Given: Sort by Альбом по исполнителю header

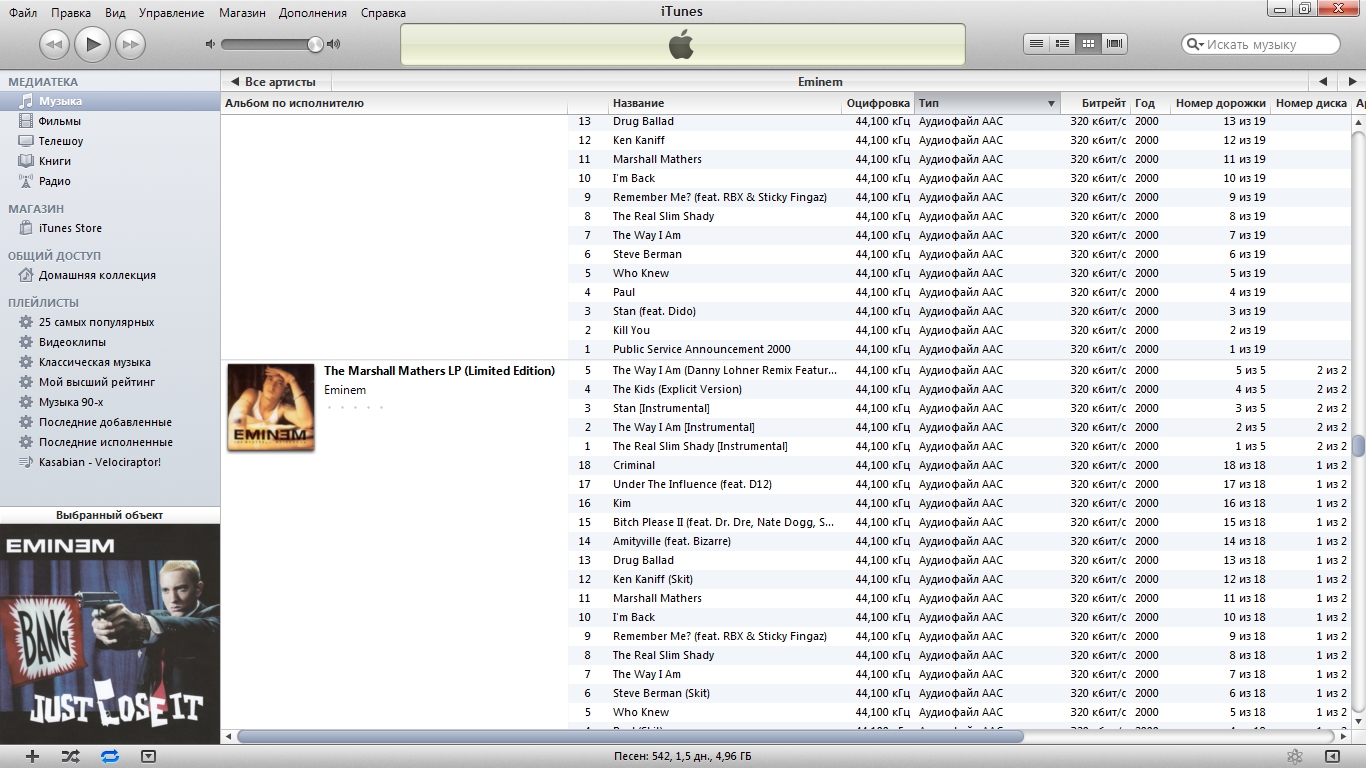Looking at the screenshot, I should [394, 103].
